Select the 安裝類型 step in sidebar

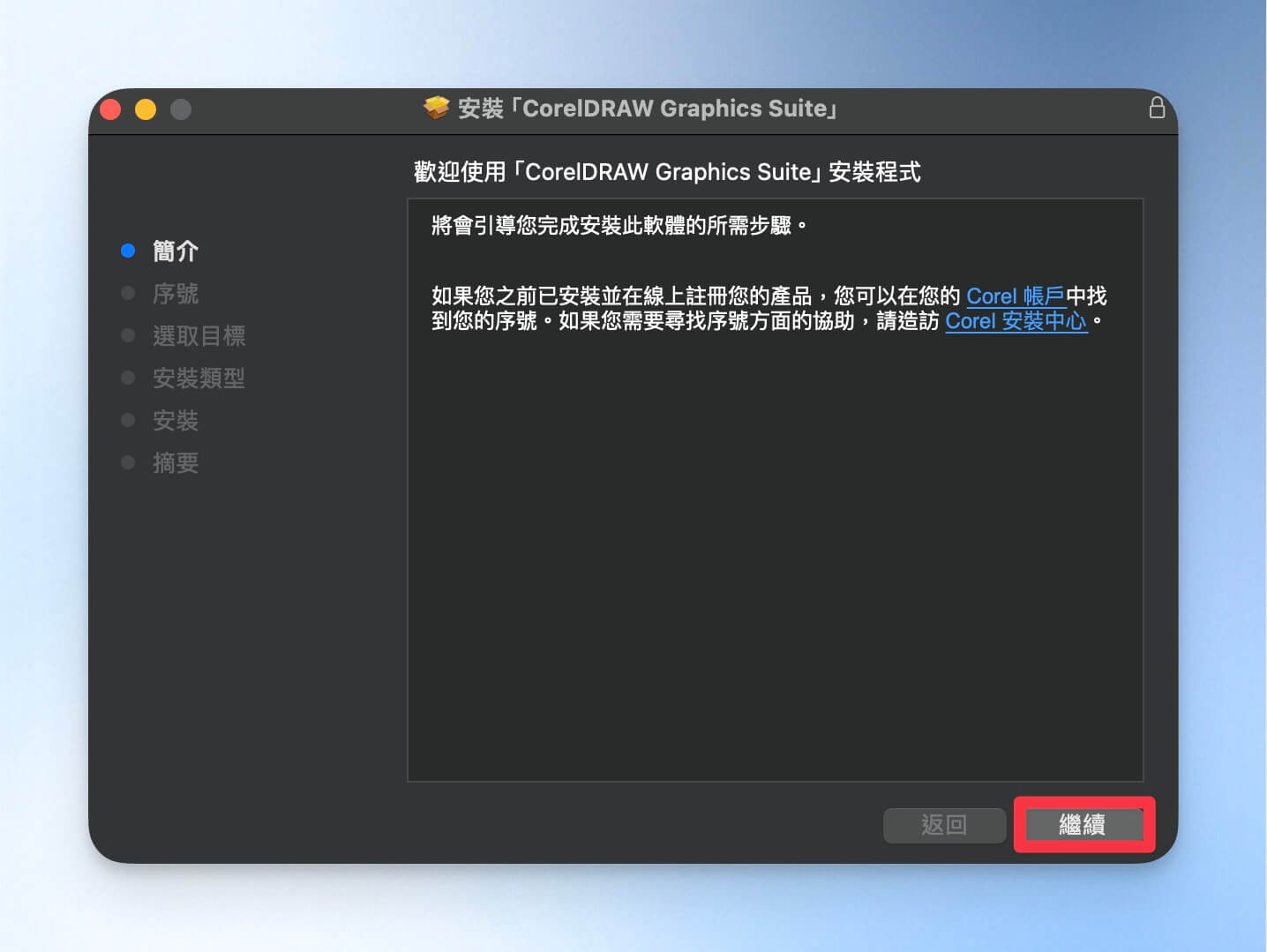pyautogui.click(x=199, y=379)
